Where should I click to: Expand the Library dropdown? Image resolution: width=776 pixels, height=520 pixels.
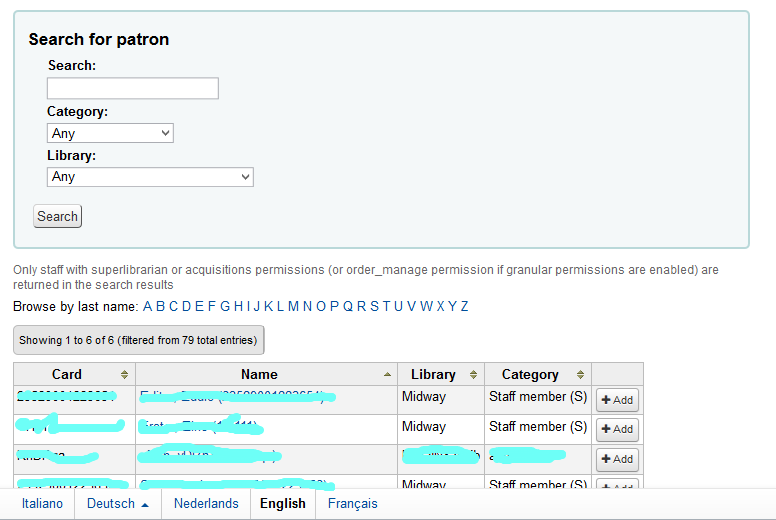point(150,177)
